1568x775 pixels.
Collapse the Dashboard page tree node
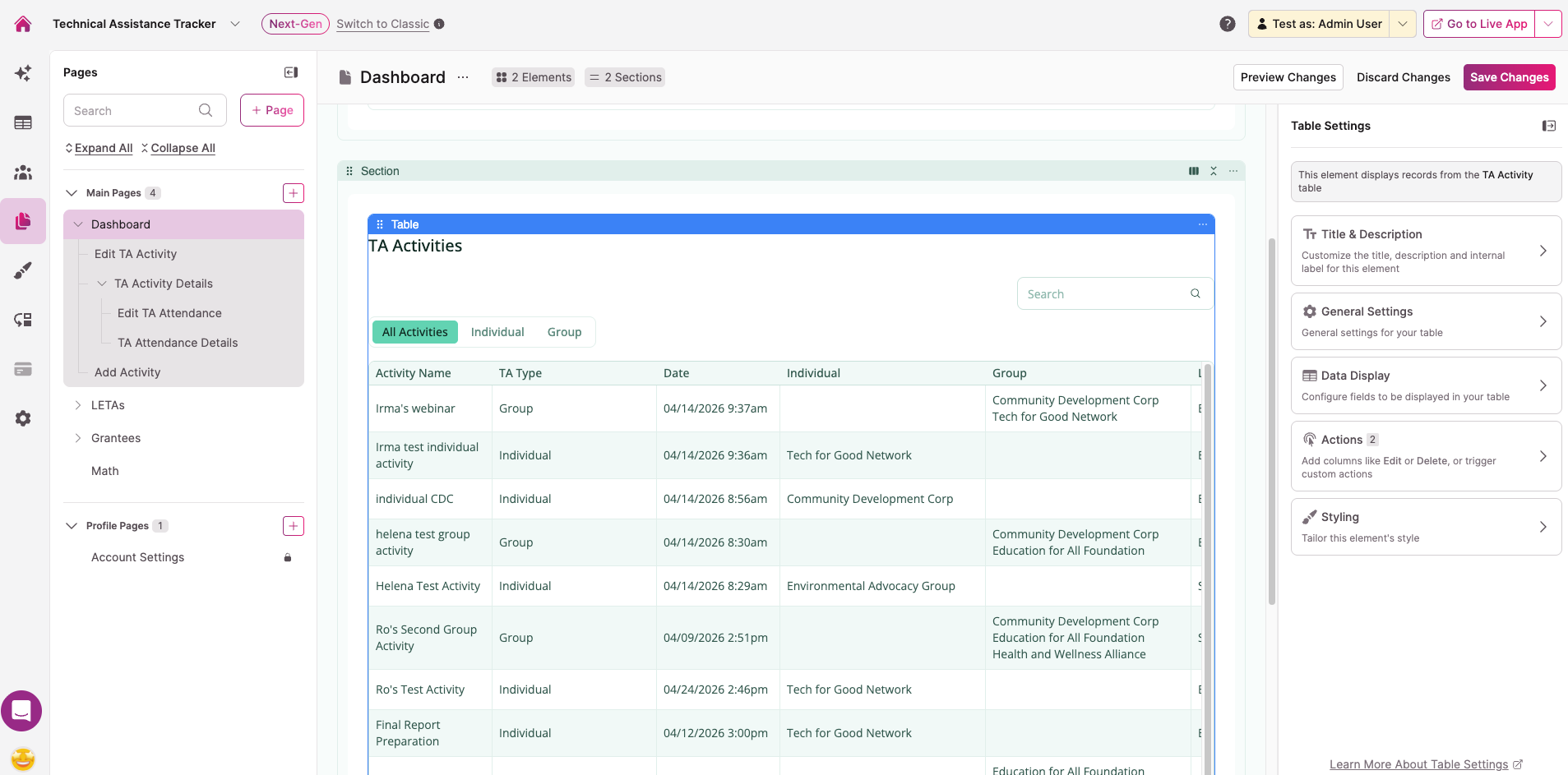(78, 224)
